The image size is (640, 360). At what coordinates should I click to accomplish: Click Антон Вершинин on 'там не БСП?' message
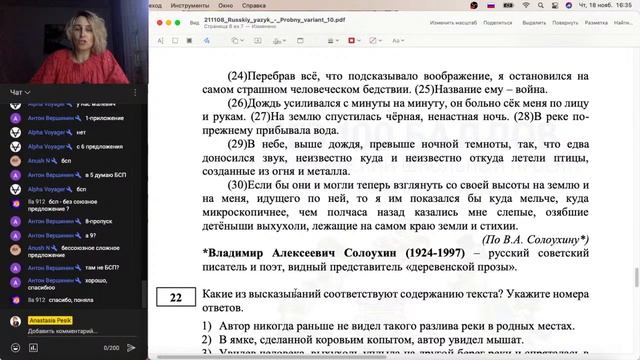pyautogui.click(x=51, y=268)
